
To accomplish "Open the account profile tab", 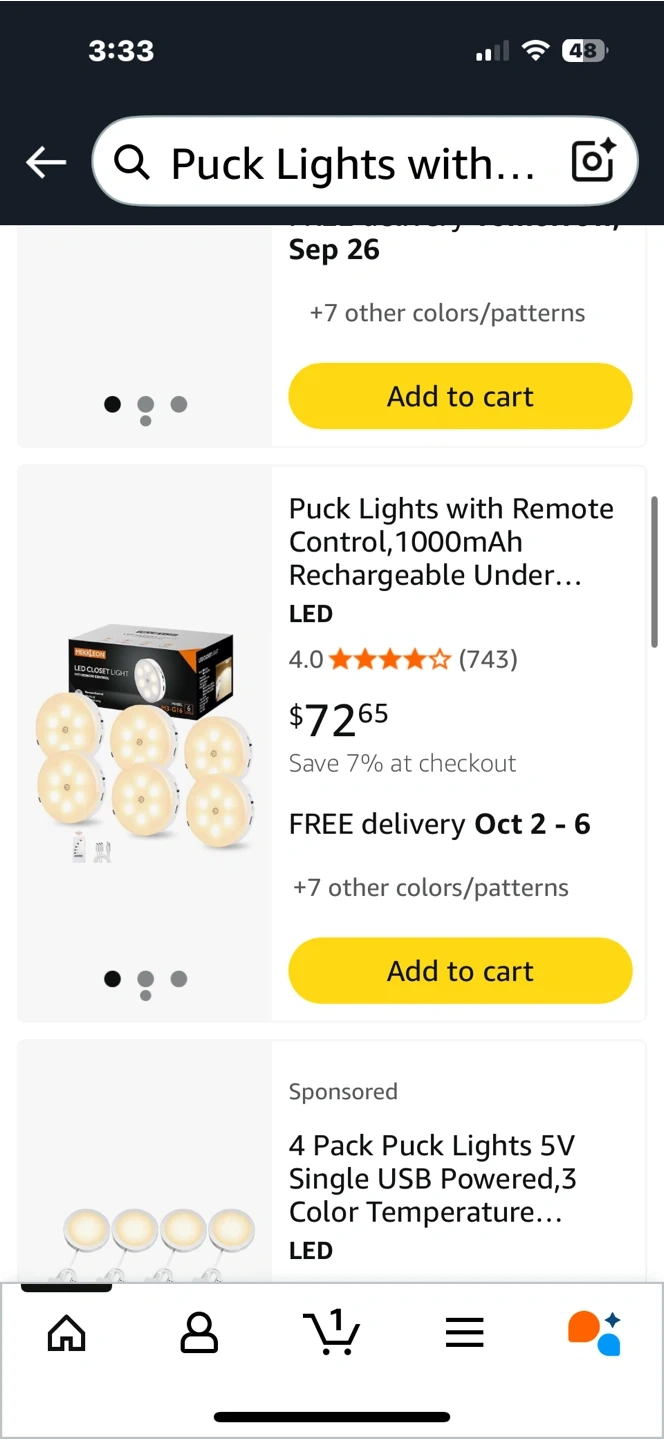I will pos(199,1332).
